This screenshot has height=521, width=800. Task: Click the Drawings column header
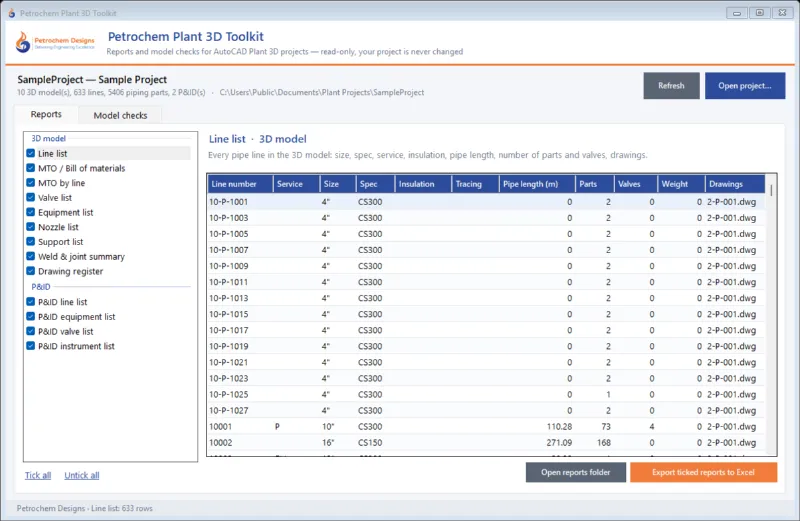[735, 184]
